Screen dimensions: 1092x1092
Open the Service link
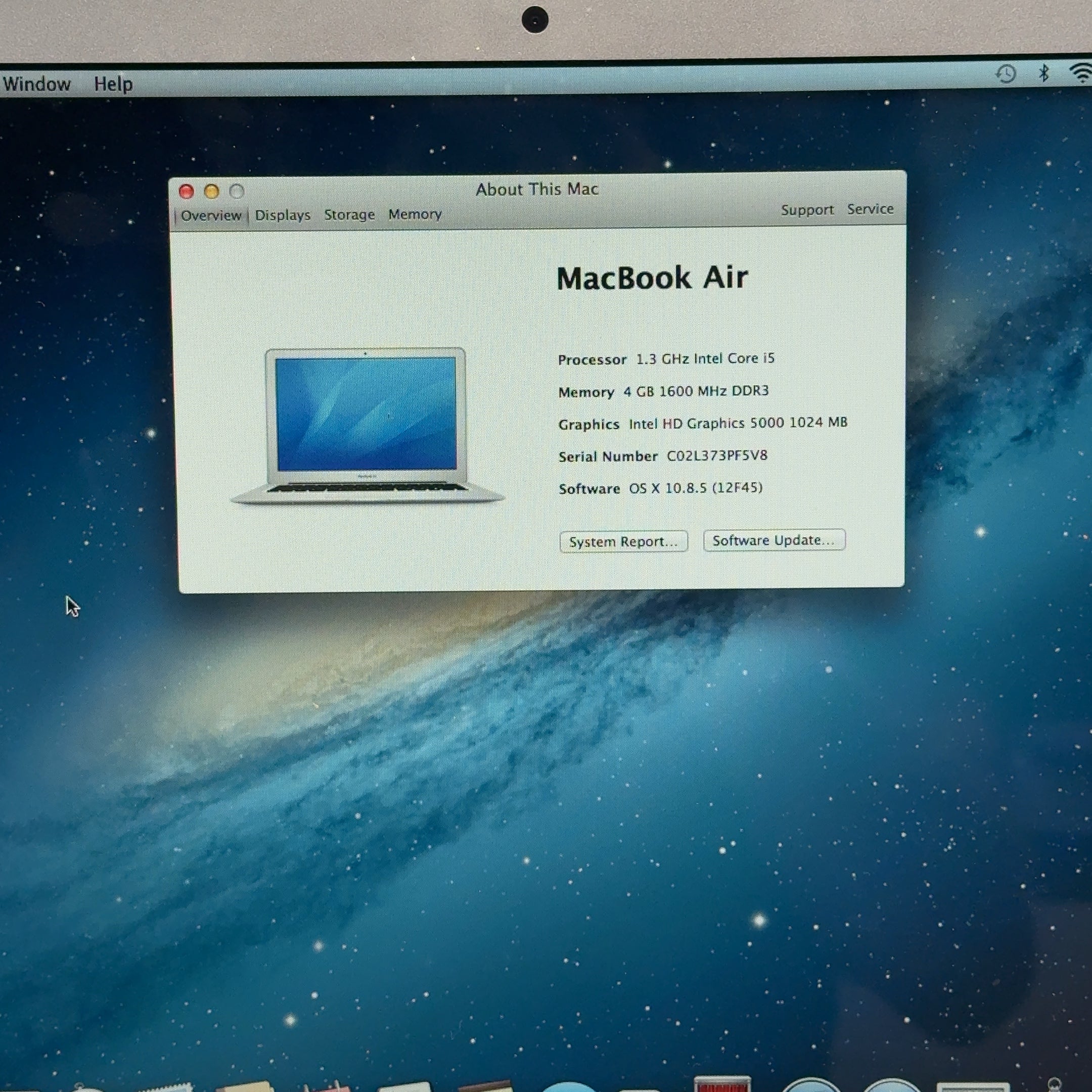(870, 209)
